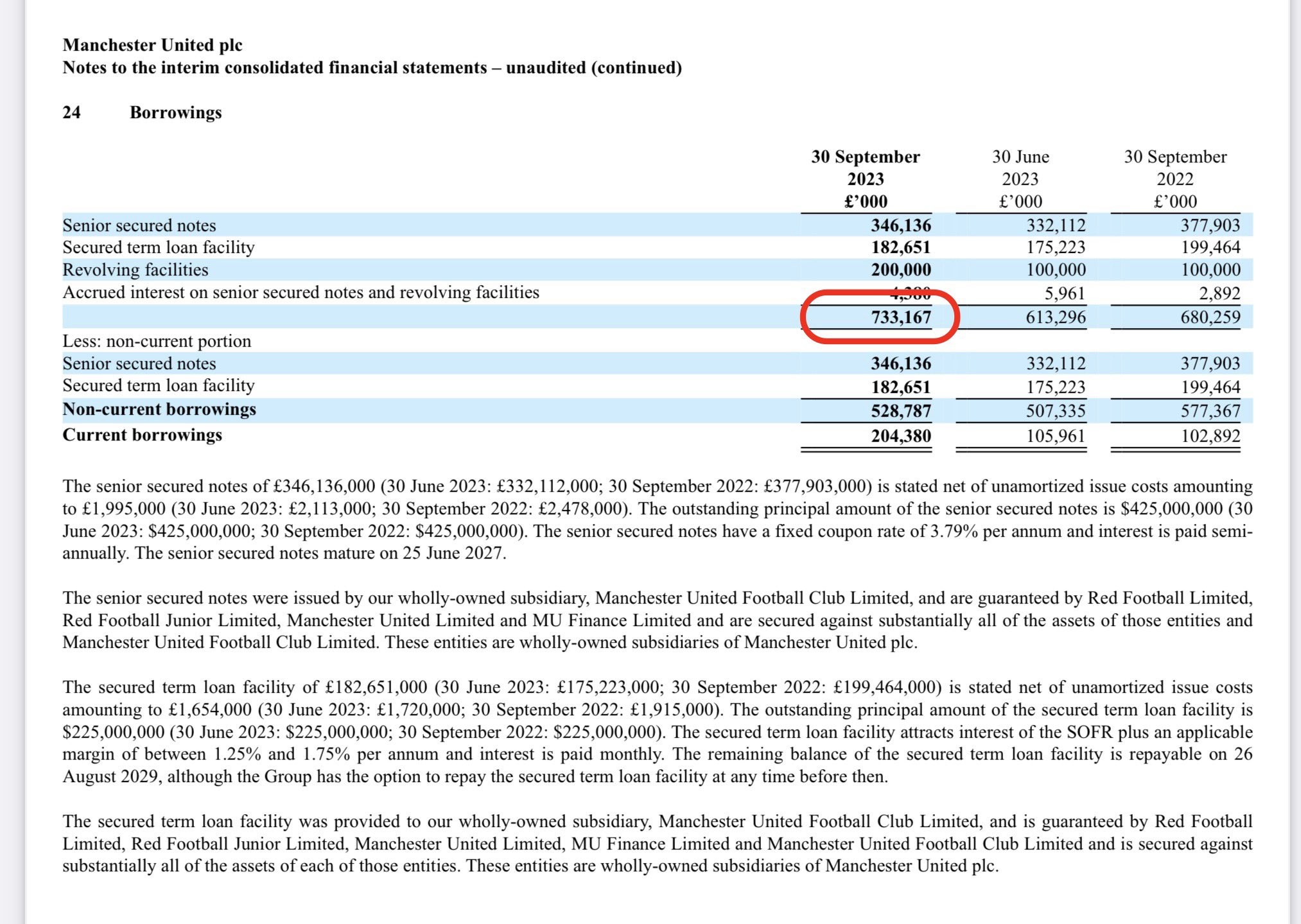1301x924 pixels.
Task: Select the 200,000 revolving facilities value
Action: click(901, 270)
